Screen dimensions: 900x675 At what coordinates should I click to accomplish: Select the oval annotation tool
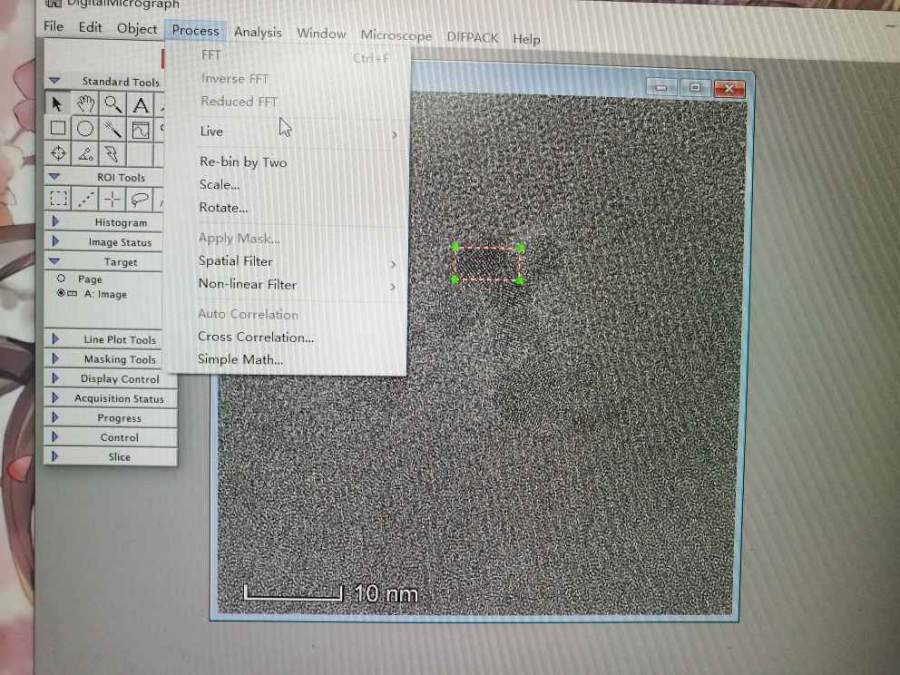pyautogui.click(x=86, y=129)
